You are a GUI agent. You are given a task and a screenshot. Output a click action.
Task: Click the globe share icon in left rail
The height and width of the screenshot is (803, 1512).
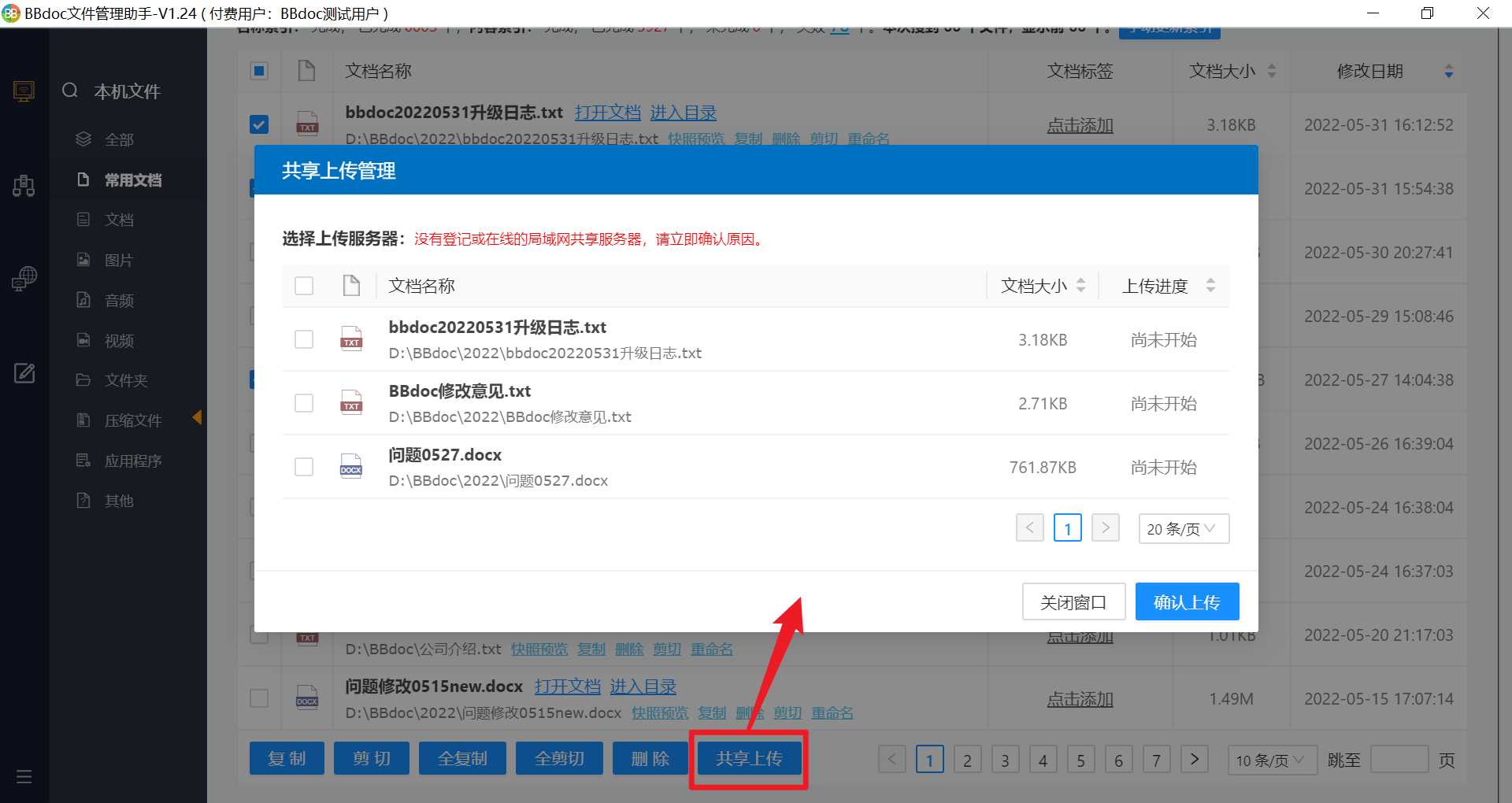coord(24,279)
